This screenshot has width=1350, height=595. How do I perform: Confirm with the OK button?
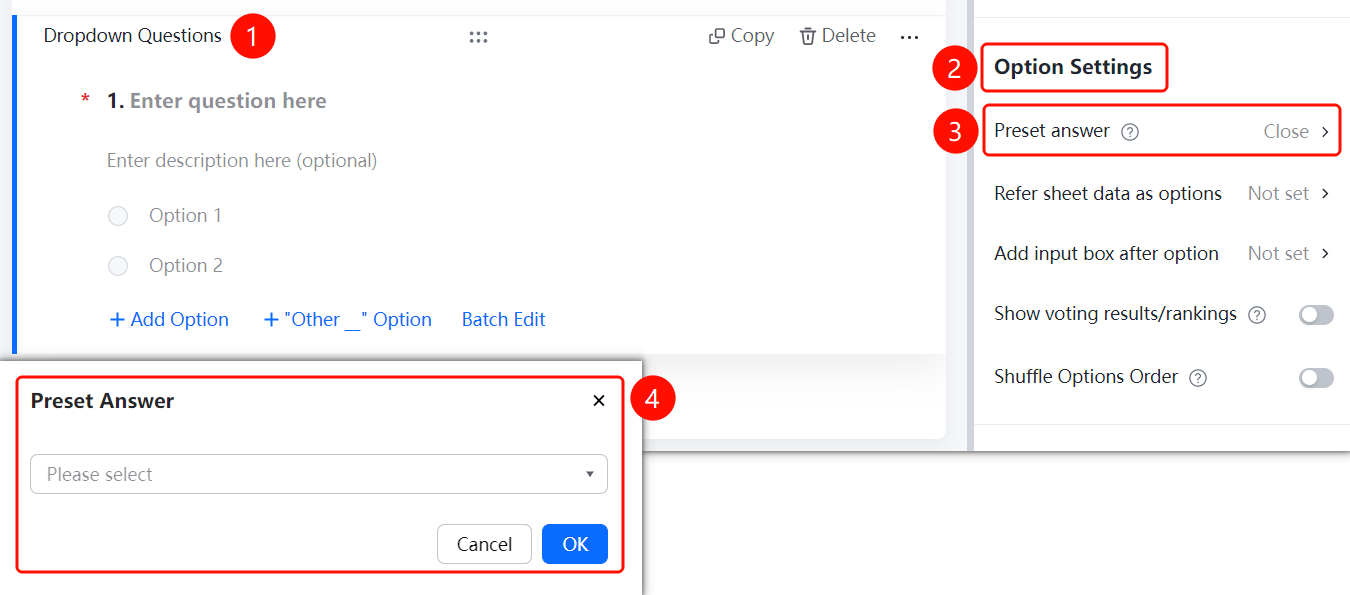575,544
